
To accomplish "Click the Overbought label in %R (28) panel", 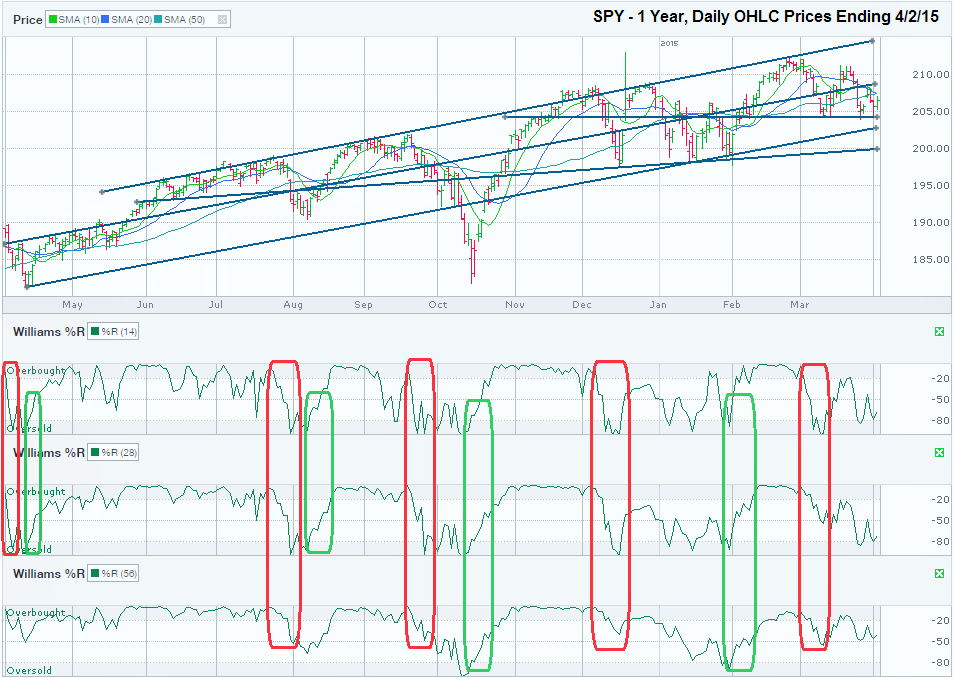I will pos(35,491).
